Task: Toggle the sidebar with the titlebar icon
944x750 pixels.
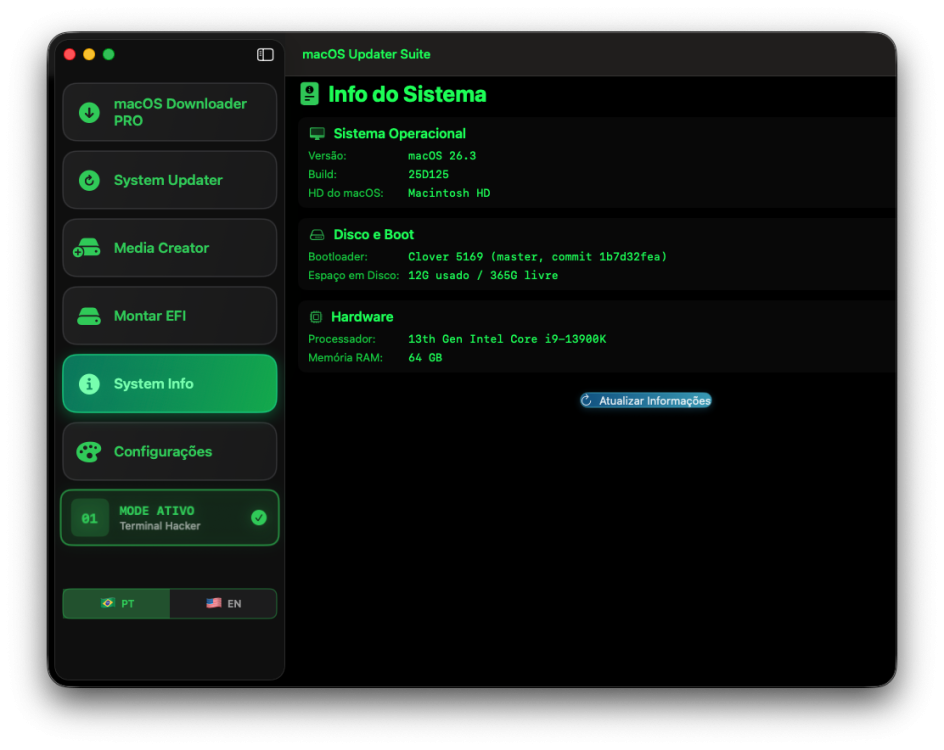Action: pos(265,55)
